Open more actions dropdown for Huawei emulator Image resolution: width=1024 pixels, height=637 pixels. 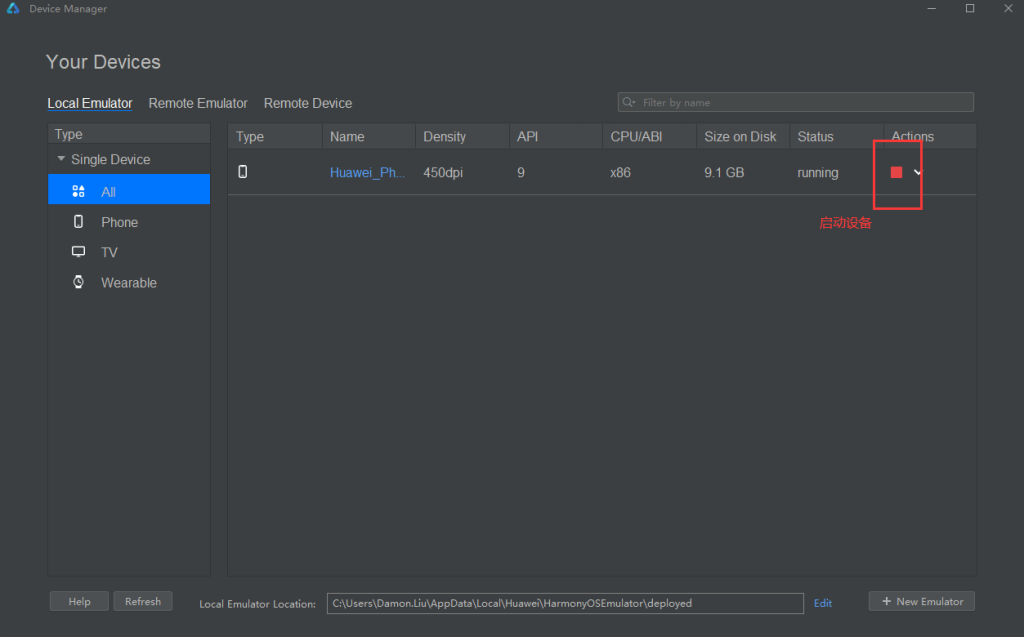coord(918,172)
